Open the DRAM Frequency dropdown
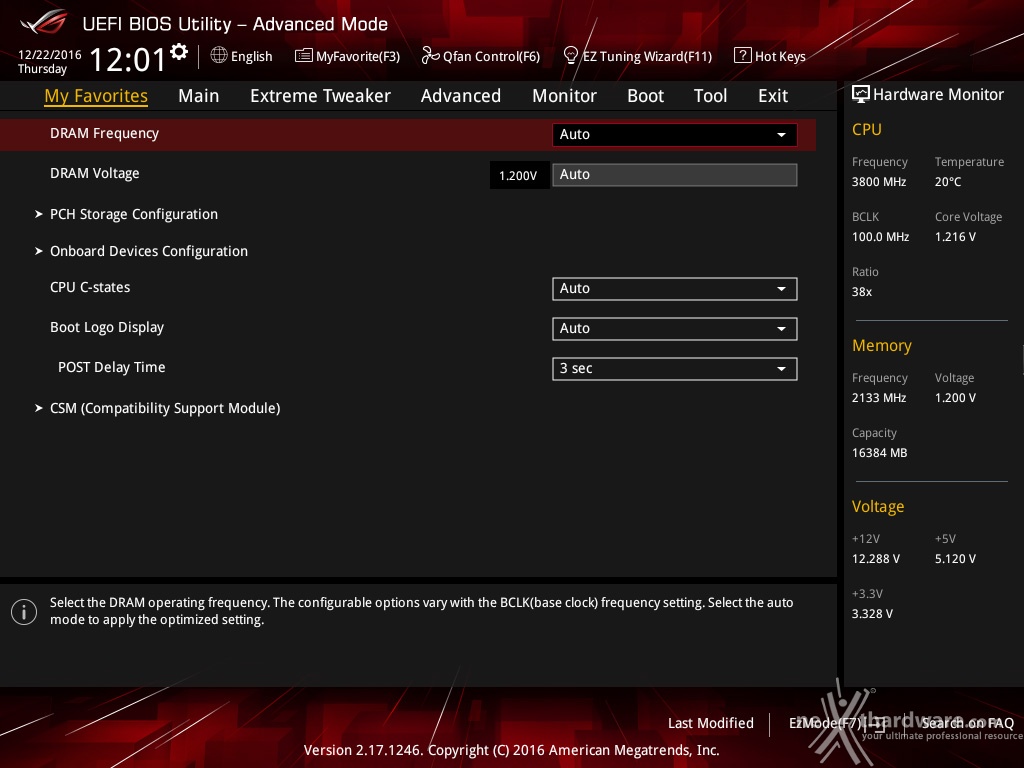The width and height of the screenshot is (1024, 768). click(675, 135)
